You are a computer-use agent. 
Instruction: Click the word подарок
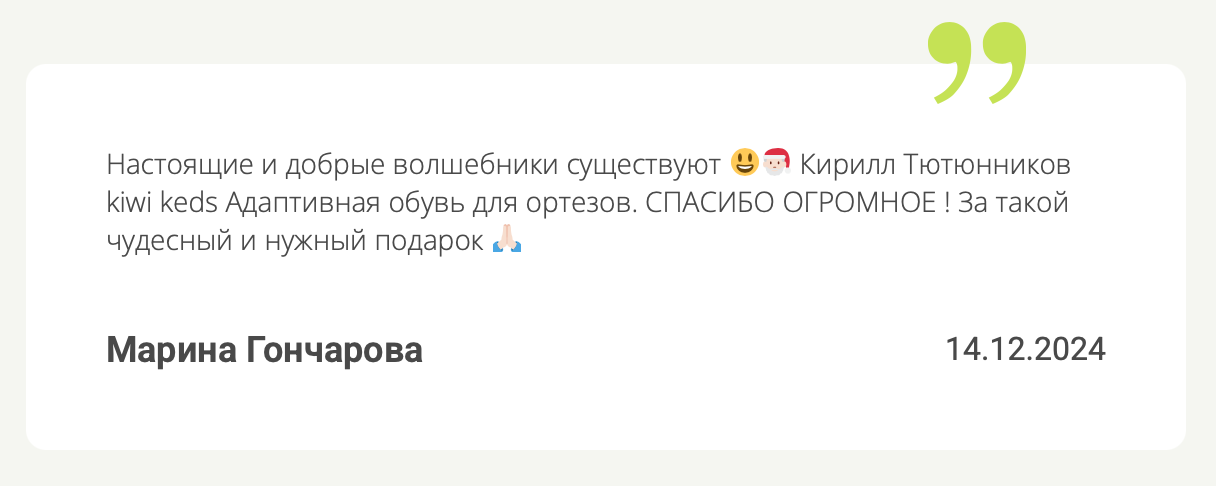tap(436, 242)
